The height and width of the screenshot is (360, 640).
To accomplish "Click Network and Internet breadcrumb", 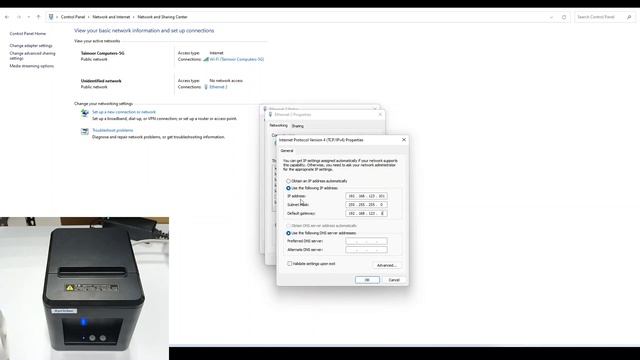I will (111, 17).
